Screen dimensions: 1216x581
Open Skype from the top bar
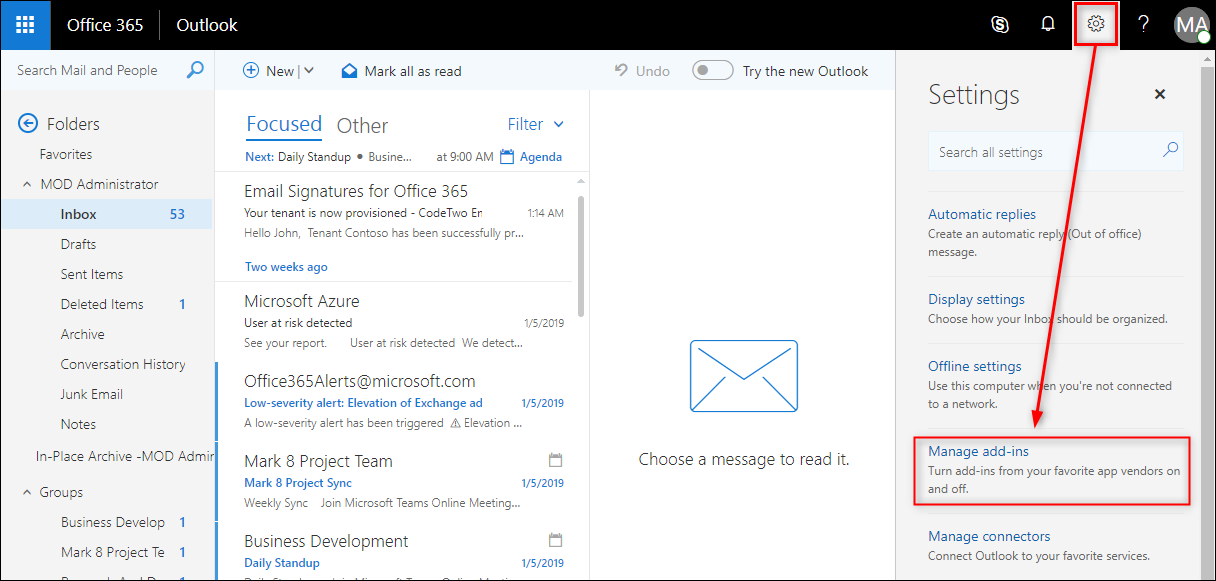click(x=1000, y=24)
